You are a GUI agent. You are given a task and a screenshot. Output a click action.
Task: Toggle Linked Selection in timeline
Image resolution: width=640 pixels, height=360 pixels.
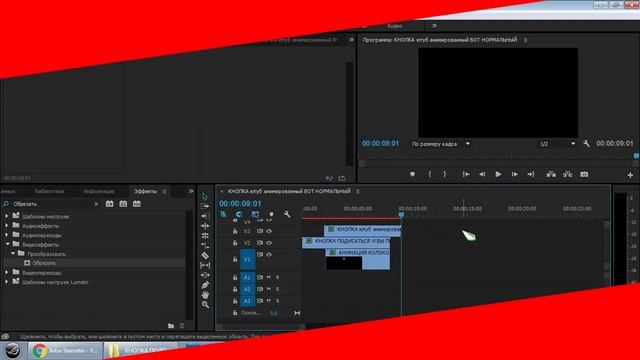(255, 214)
